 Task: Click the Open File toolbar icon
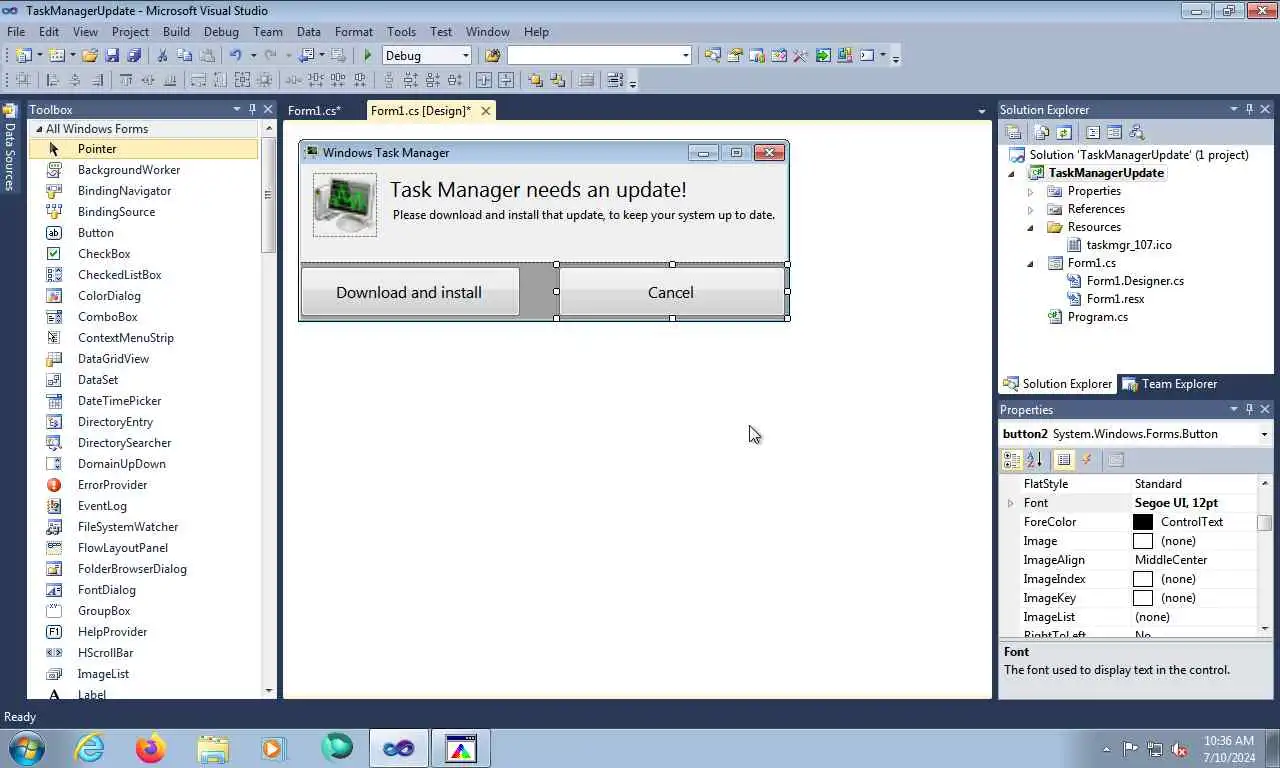click(89, 56)
